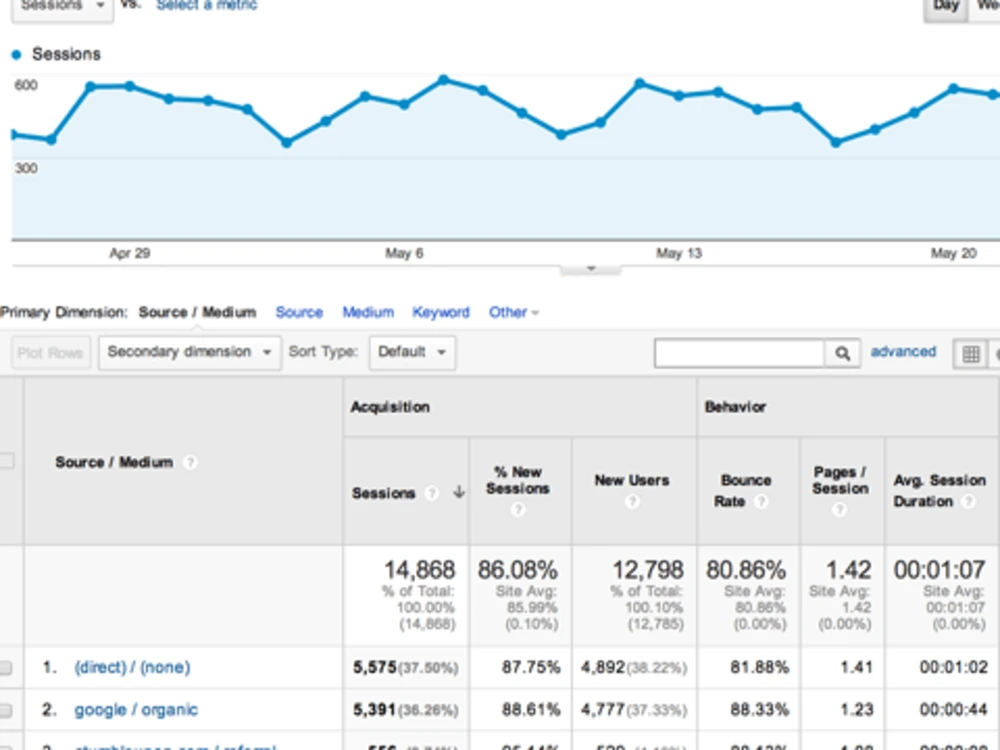Click the 12,798 new users total
Image resolution: width=1000 pixels, height=750 pixels.
click(x=647, y=570)
